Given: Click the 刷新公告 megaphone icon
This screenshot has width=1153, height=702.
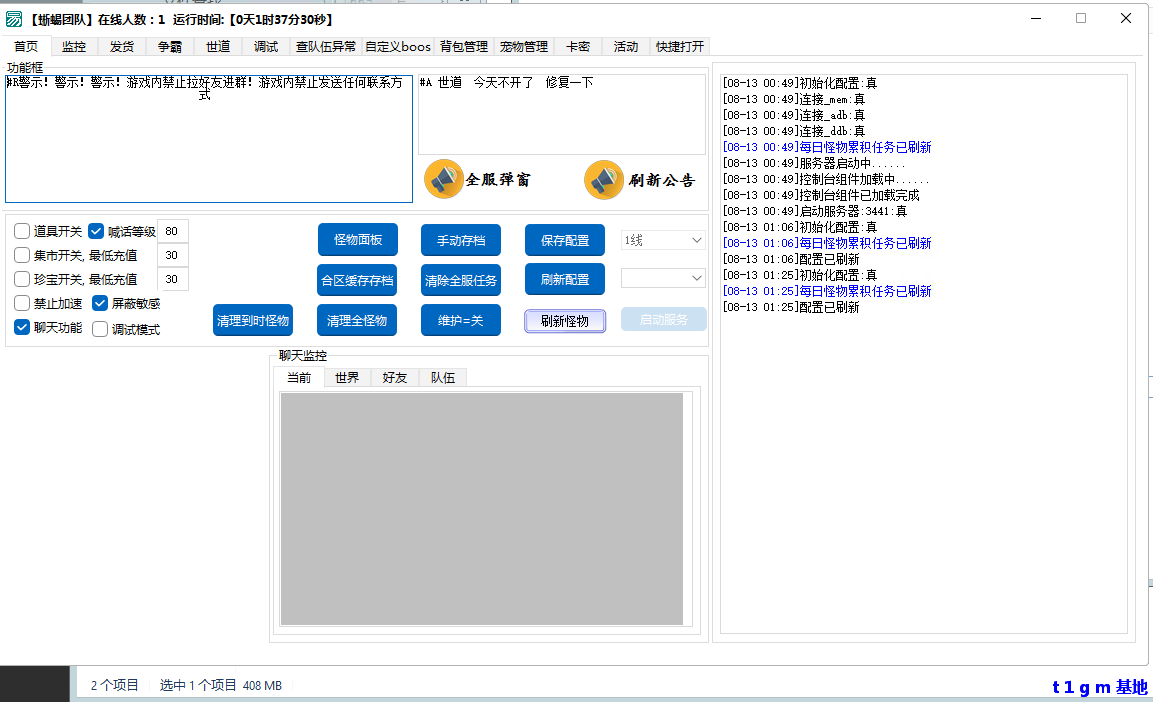Looking at the screenshot, I should (x=604, y=180).
